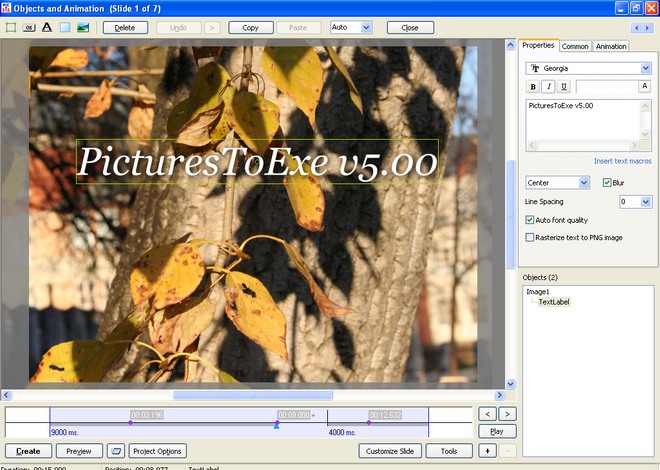This screenshot has width=660, height=470.
Task: Enable Rasterize text to PNG image
Action: (x=530, y=238)
